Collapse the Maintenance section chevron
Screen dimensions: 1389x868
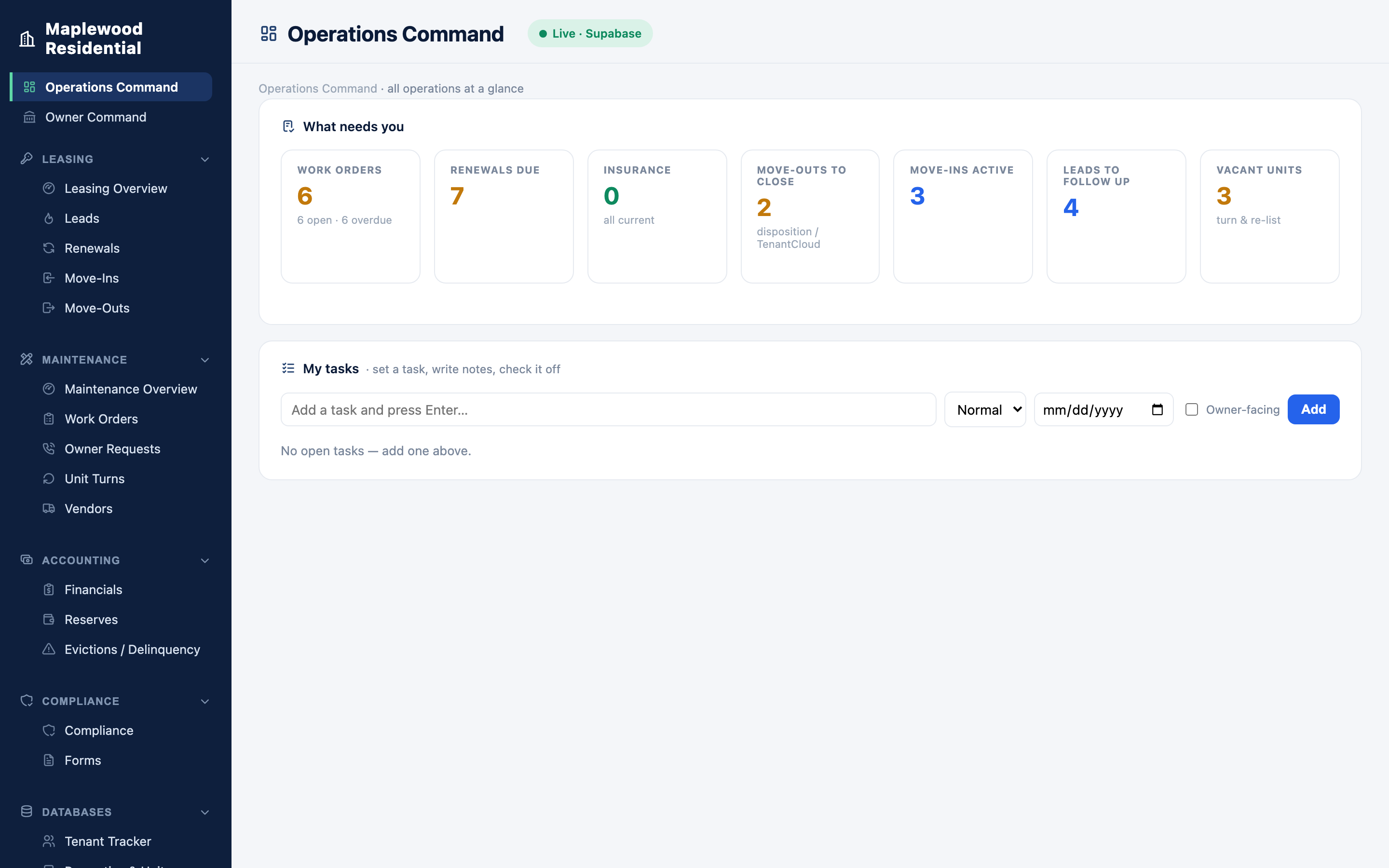[205, 360]
